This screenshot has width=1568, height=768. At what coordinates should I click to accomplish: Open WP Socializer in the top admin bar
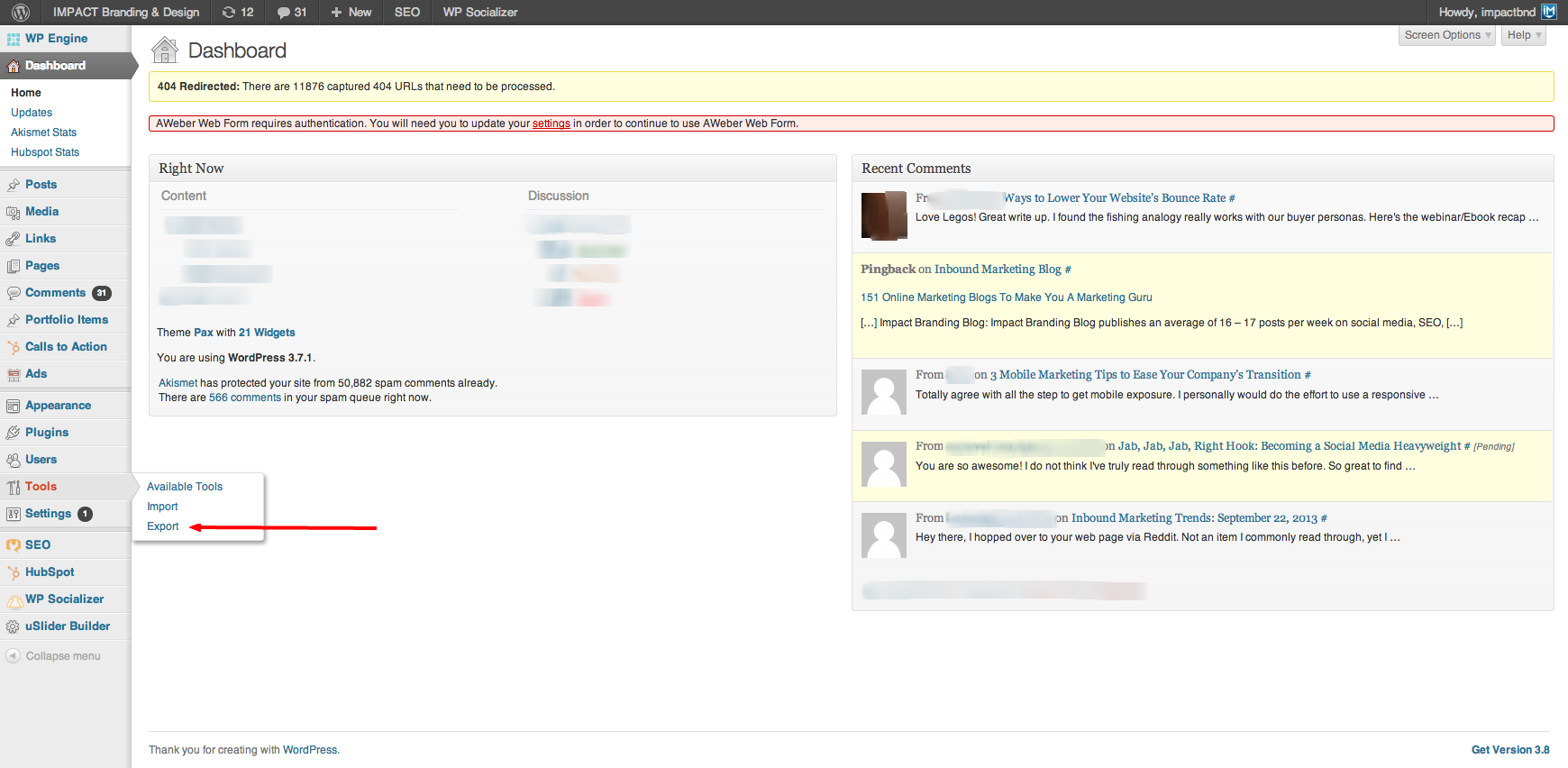(x=480, y=12)
